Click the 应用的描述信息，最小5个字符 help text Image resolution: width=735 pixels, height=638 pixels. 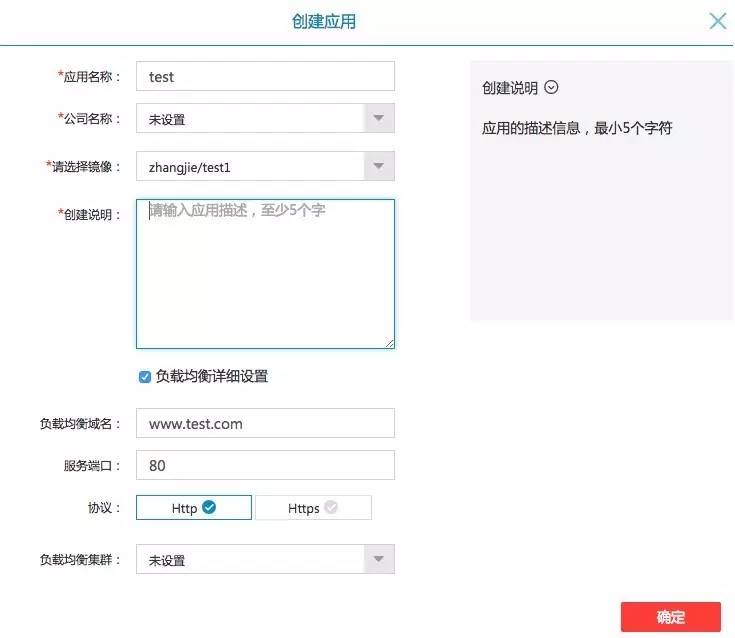(577, 128)
